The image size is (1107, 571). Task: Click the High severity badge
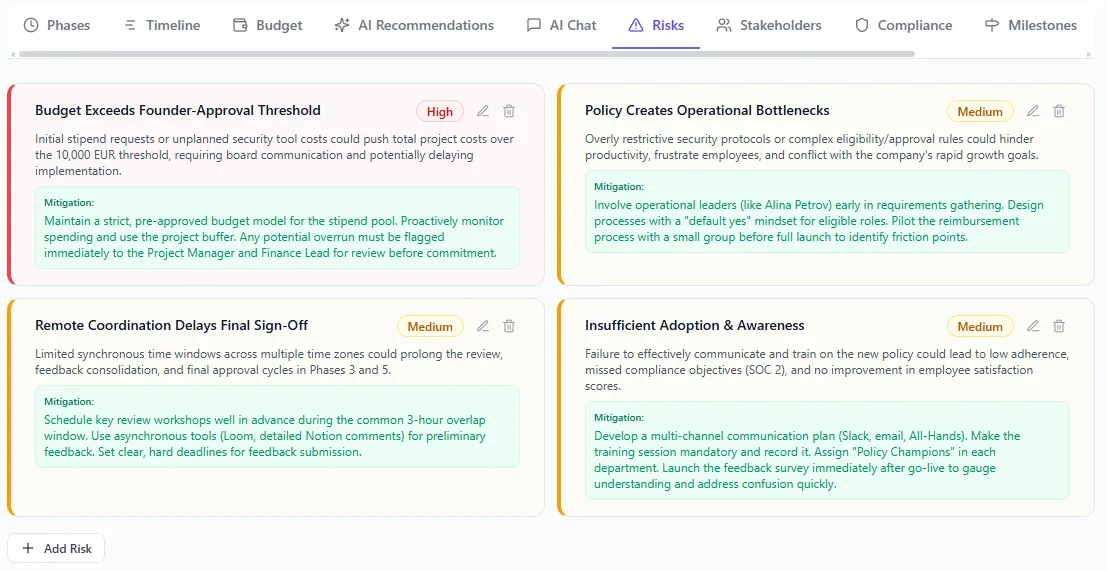pyautogui.click(x=440, y=112)
